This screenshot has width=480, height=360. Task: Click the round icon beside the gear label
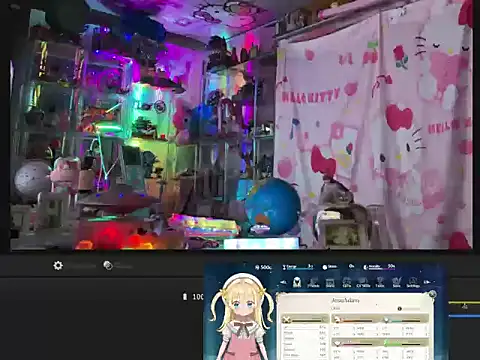point(108,265)
